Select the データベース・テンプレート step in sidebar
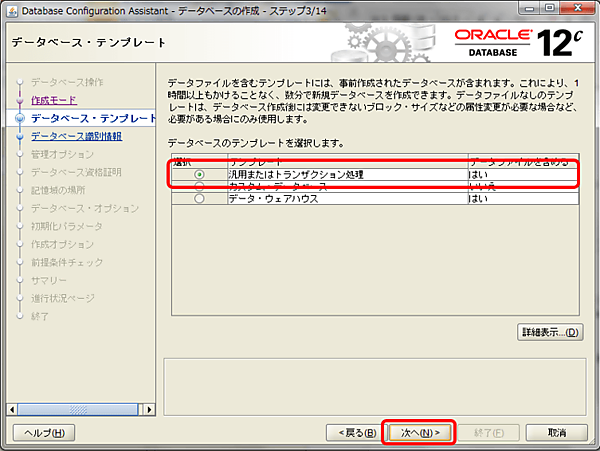The image size is (600, 451). click(93, 118)
